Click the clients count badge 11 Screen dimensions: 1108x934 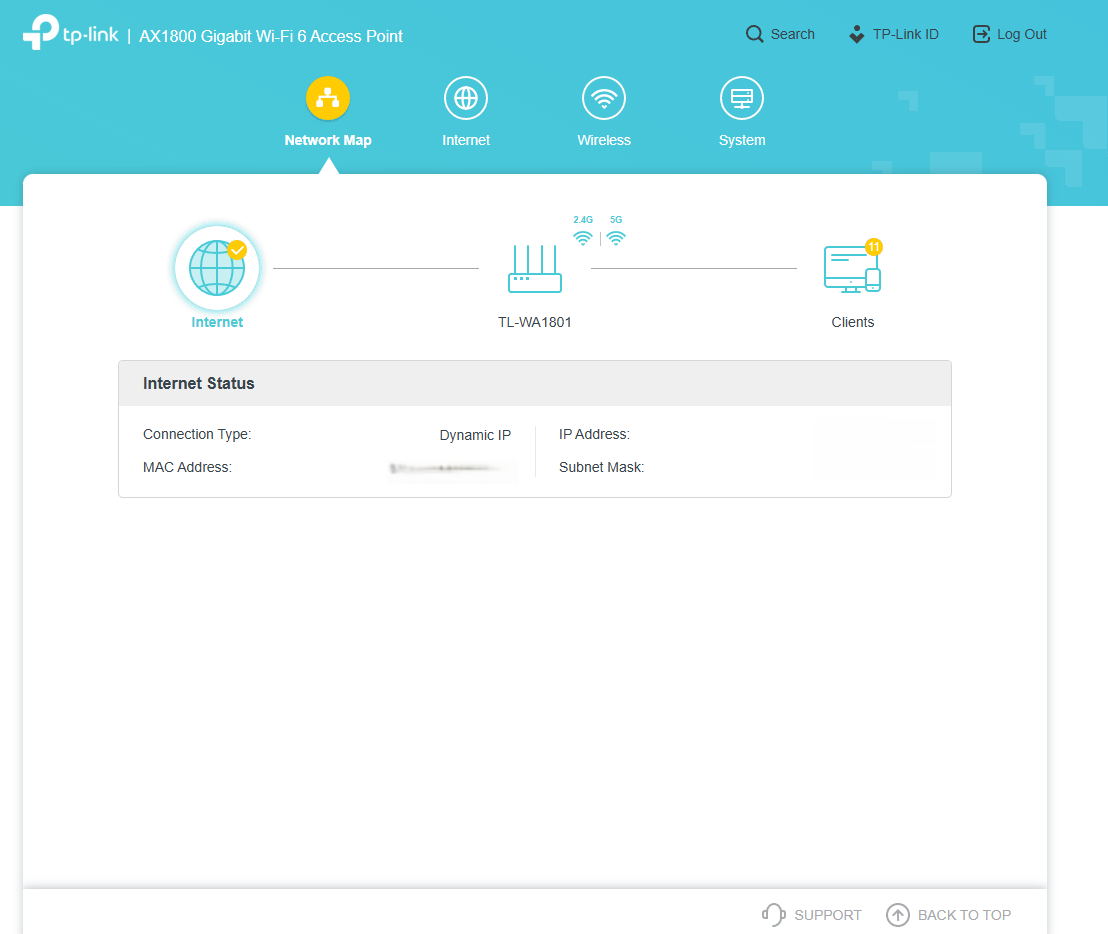point(874,247)
